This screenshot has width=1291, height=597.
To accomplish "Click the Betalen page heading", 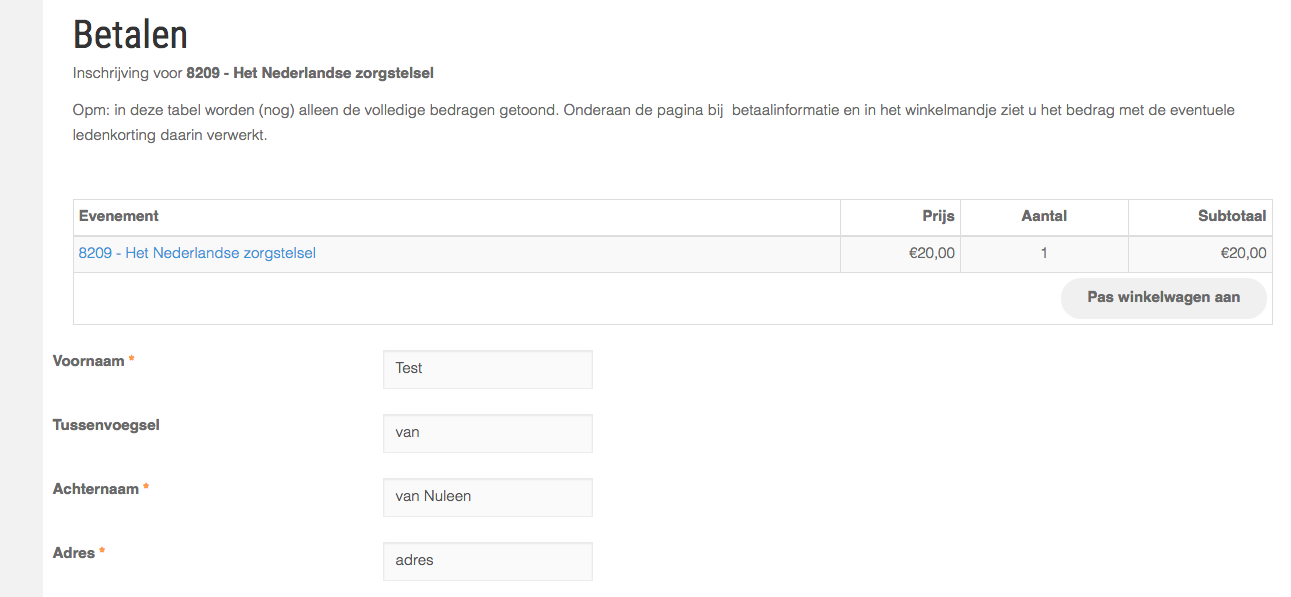I will click(x=130, y=35).
